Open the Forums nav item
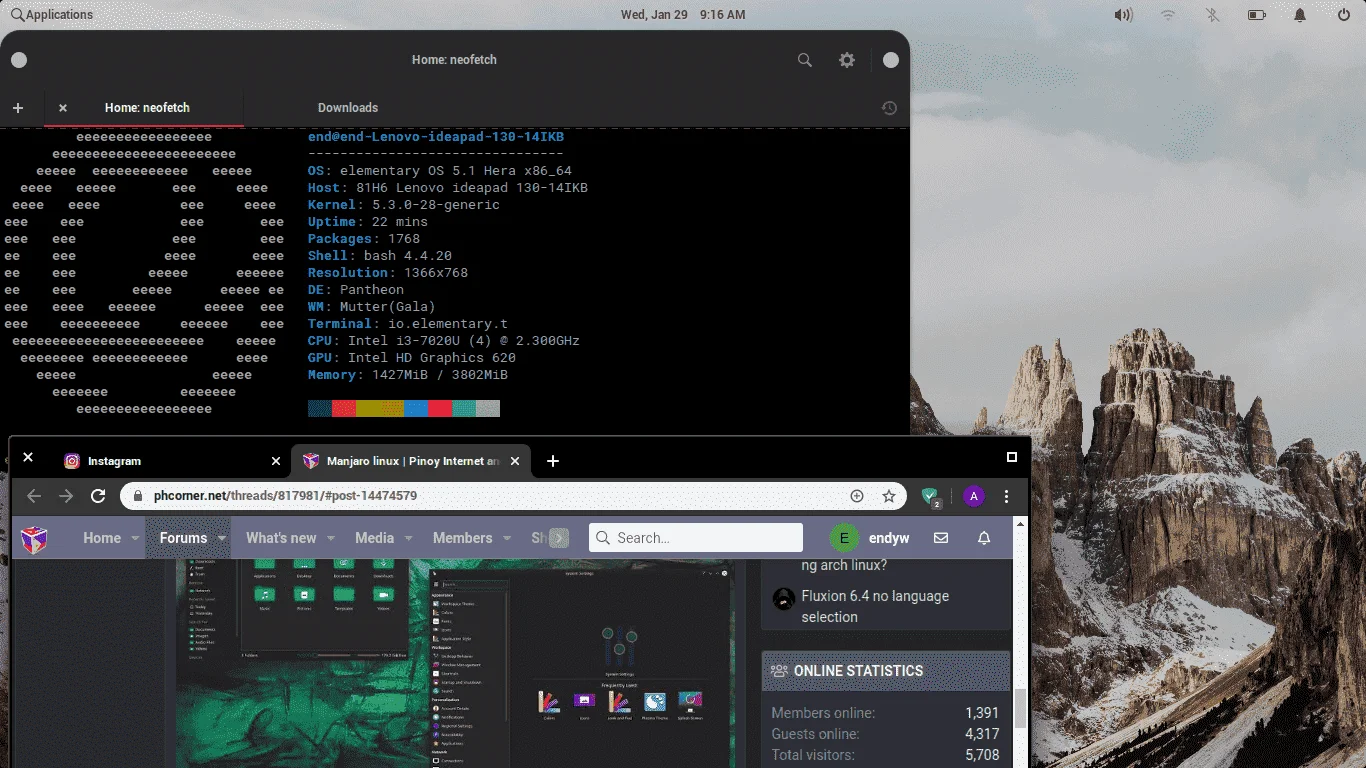Image resolution: width=1366 pixels, height=768 pixels. [183, 538]
